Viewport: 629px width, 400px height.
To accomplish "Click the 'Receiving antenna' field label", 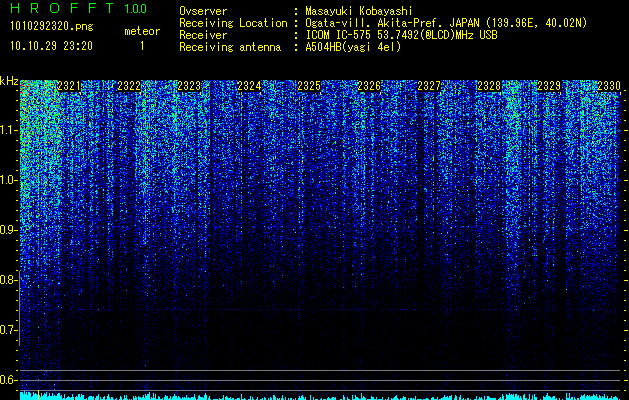I will pyautogui.click(x=230, y=47).
